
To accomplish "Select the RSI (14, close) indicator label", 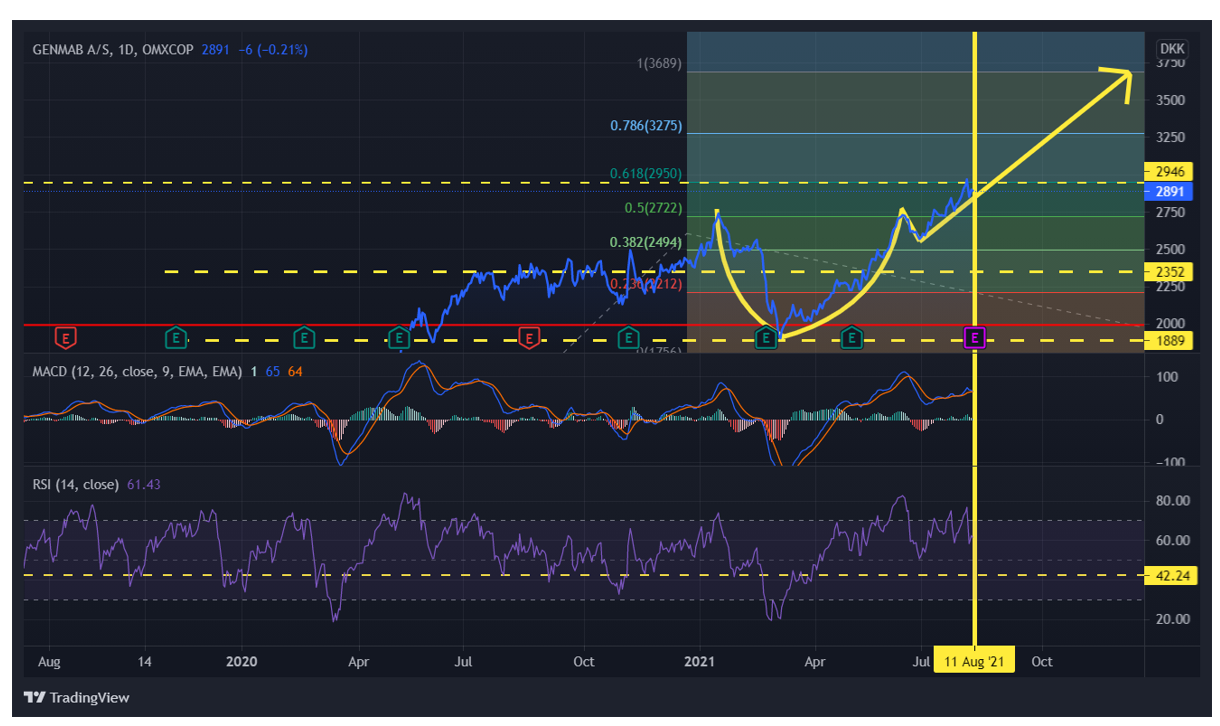I will (76, 485).
